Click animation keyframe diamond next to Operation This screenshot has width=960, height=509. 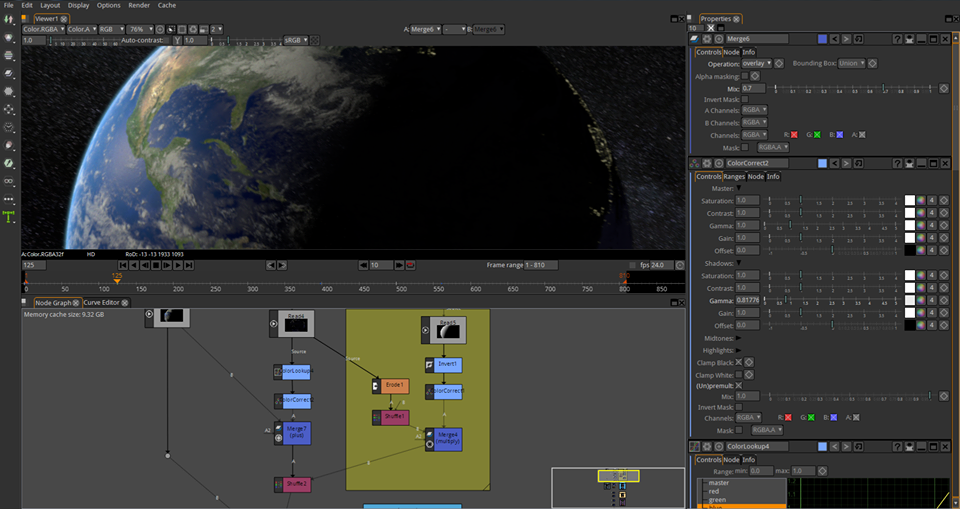pos(779,64)
